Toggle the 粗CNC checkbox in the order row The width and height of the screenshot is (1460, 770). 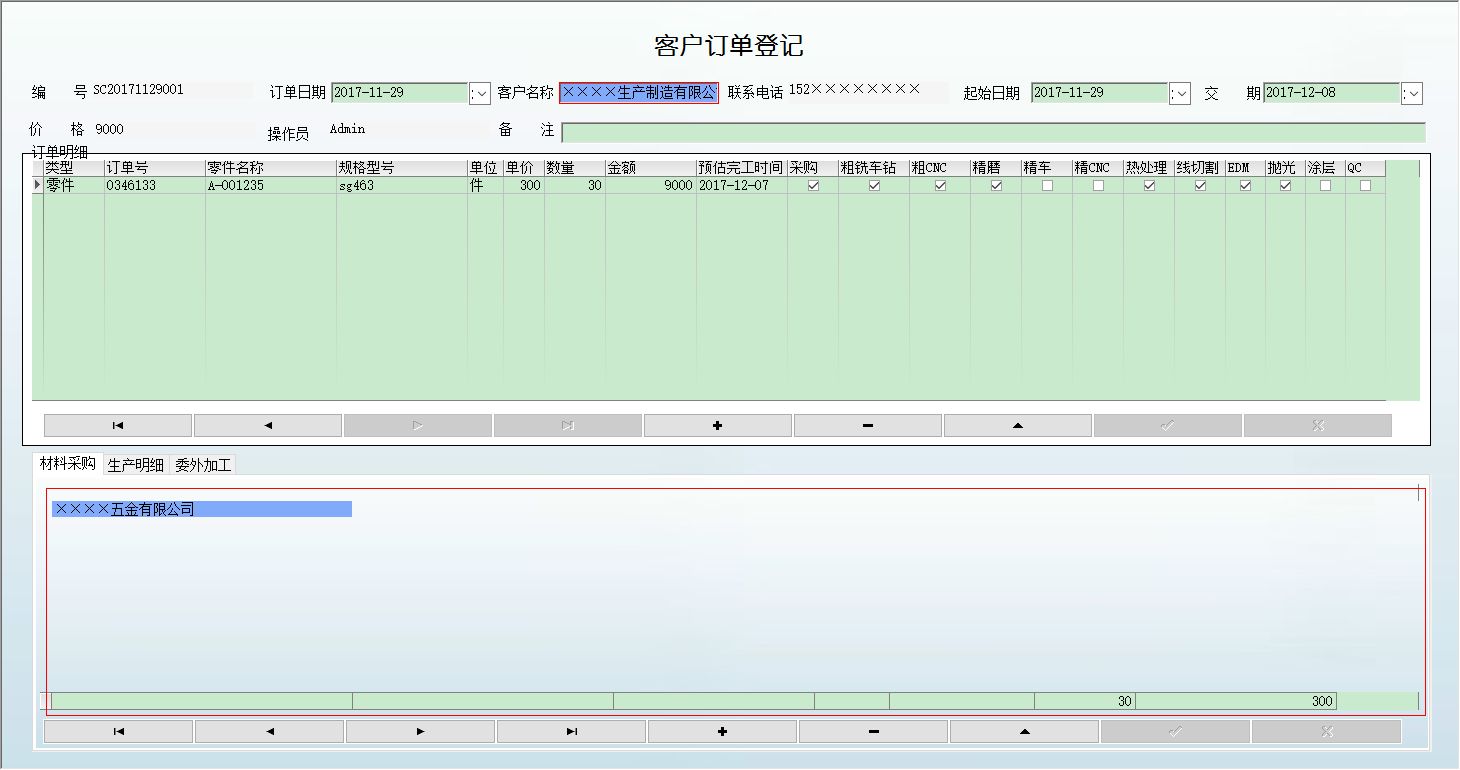pos(940,186)
